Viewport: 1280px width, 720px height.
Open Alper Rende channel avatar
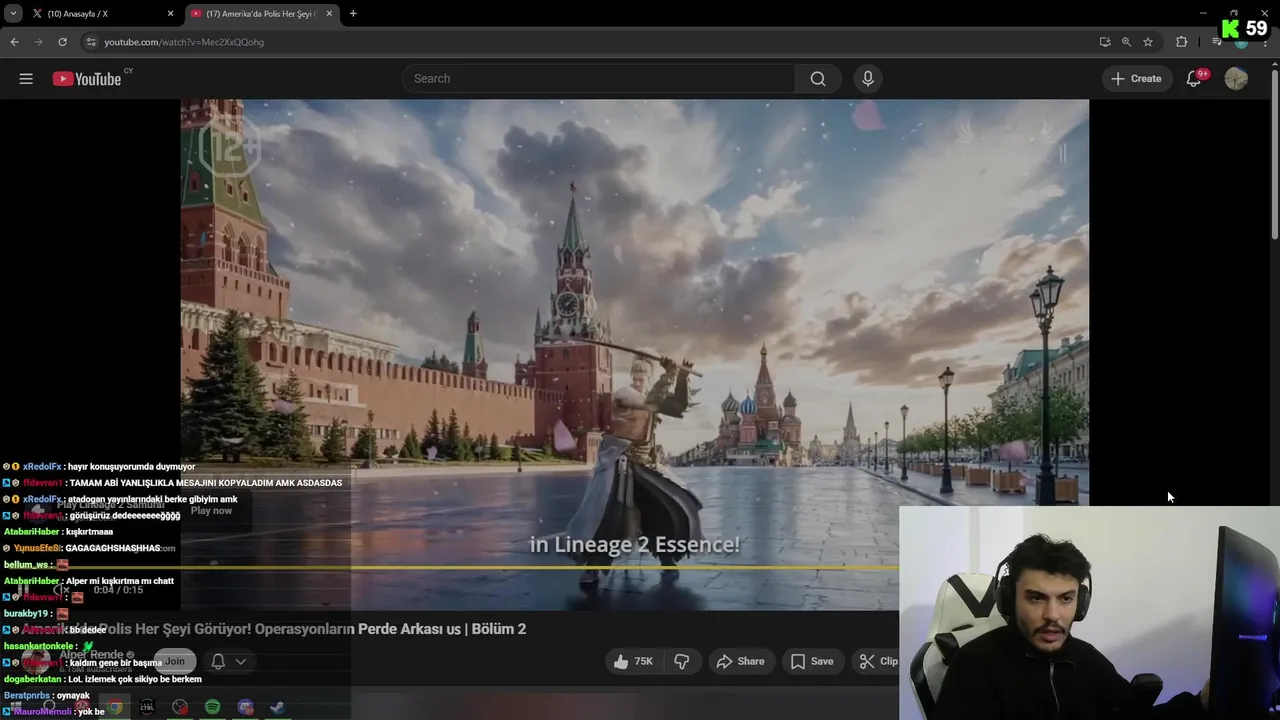(37, 661)
